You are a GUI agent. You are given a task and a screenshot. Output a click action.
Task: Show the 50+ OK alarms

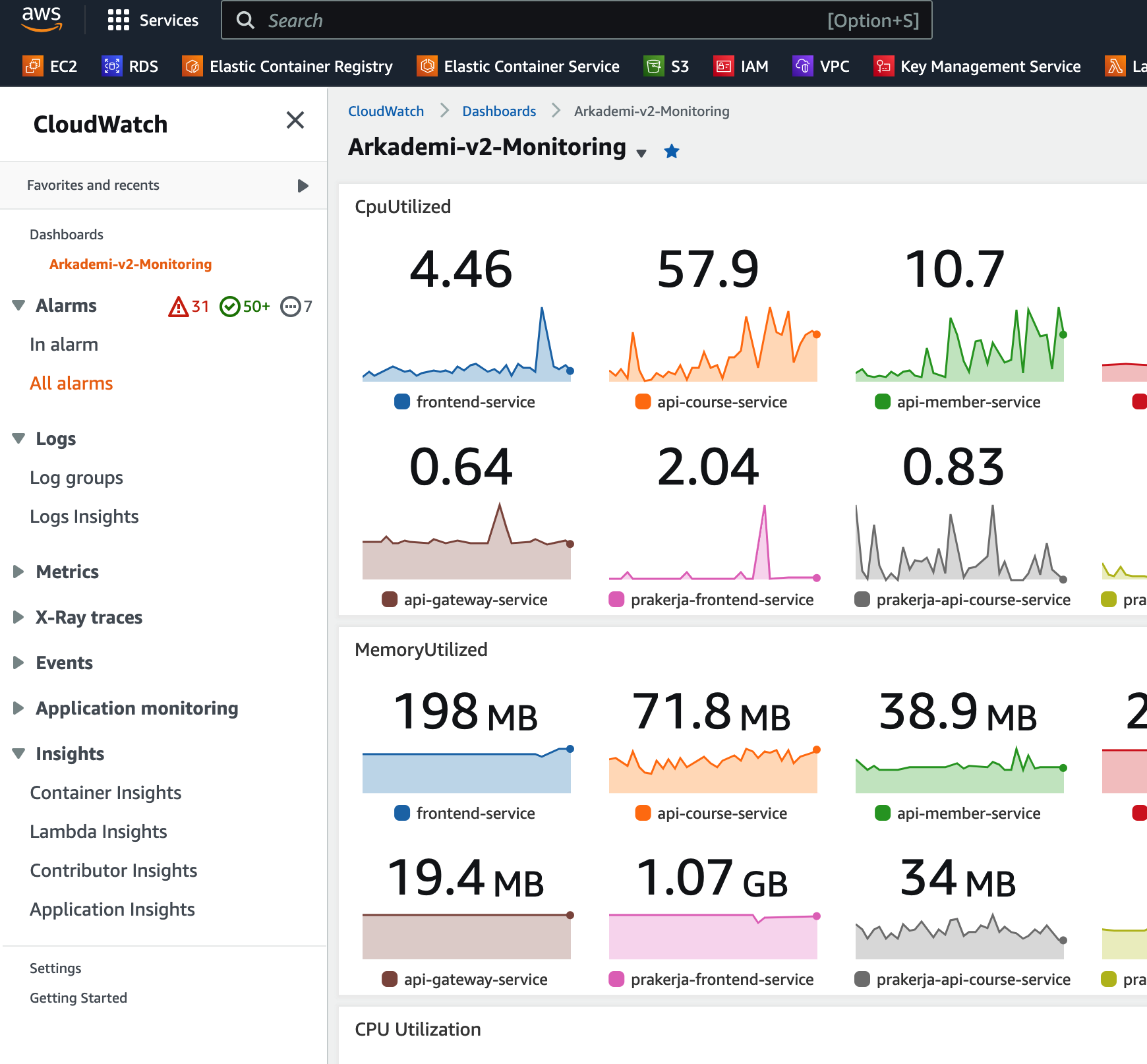click(x=245, y=307)
